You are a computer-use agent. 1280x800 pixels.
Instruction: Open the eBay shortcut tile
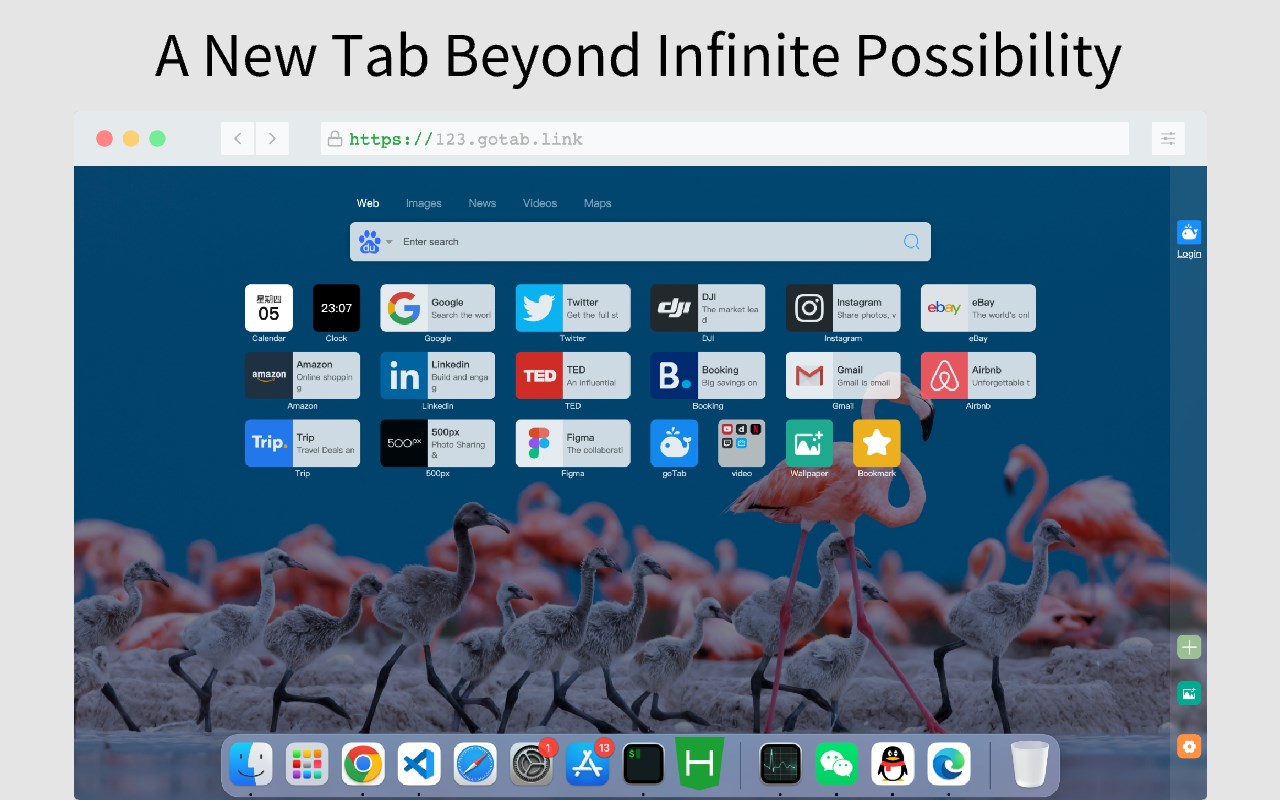[978, 307]
